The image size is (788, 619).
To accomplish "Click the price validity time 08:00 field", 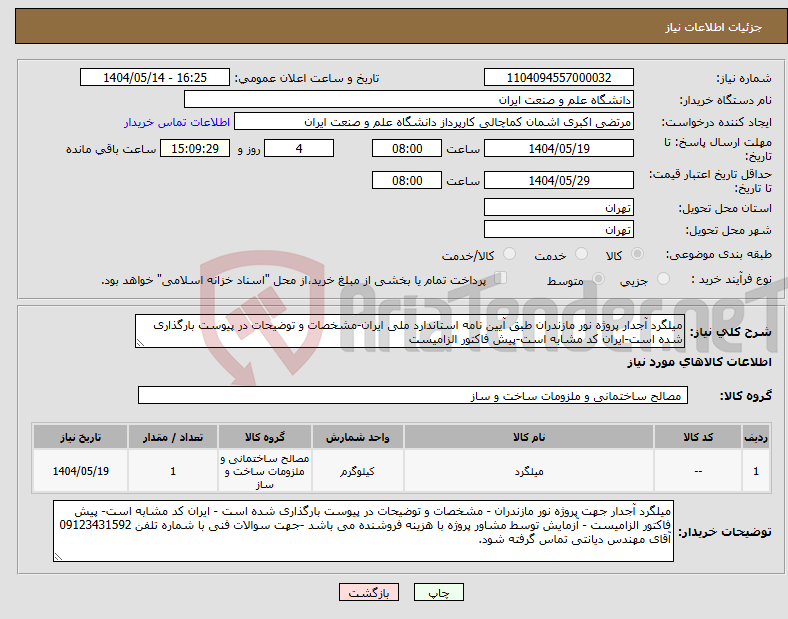I will coord(407,180).
